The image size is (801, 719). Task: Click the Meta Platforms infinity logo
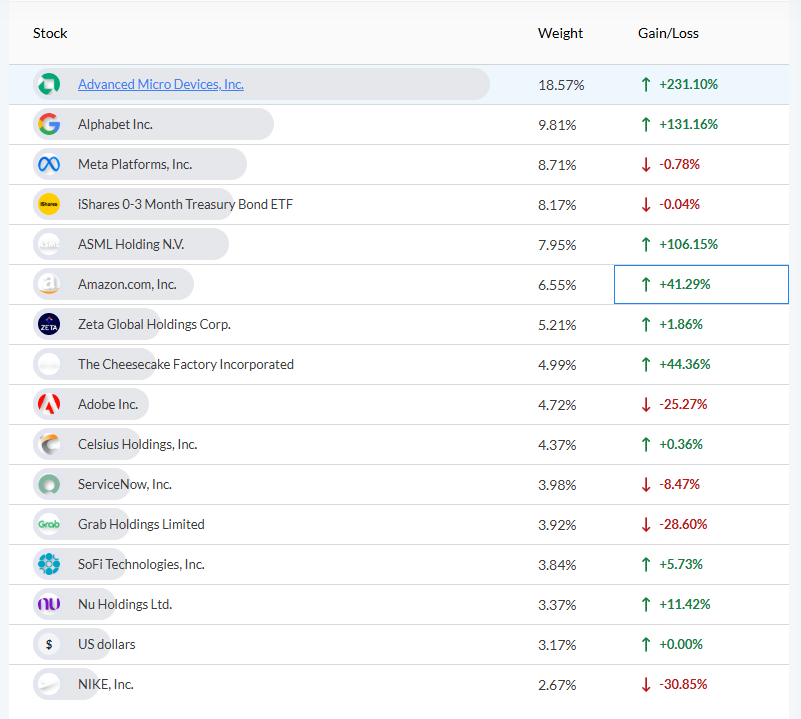coord(49,164)
